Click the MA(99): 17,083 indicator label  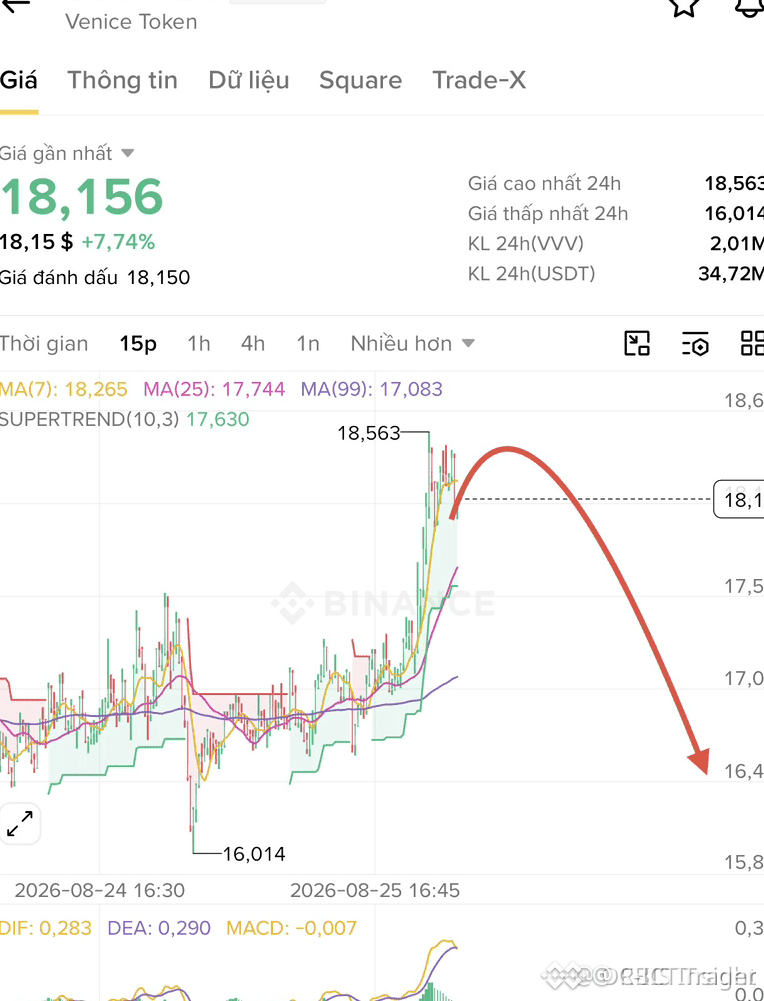point(371,389)
